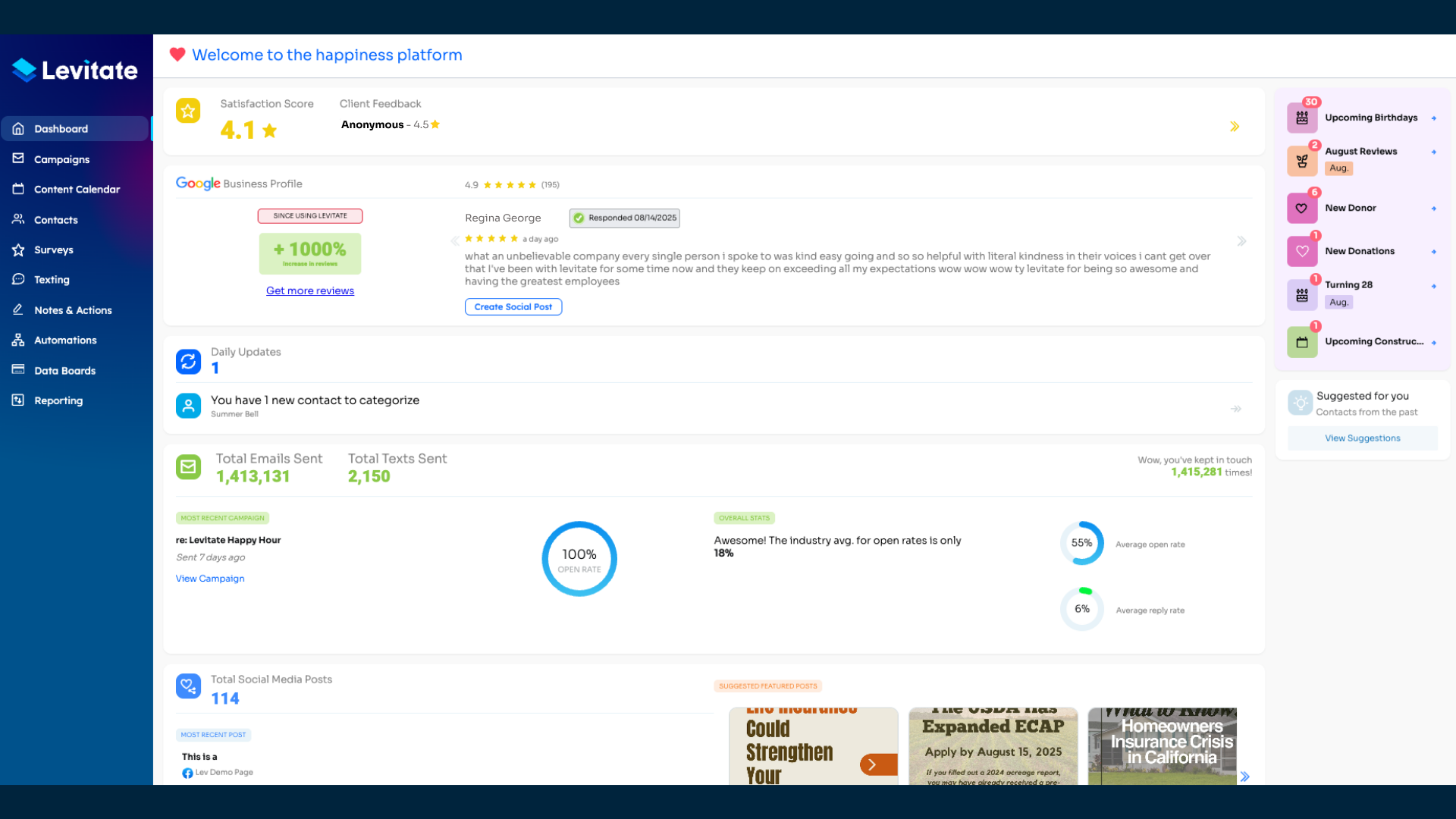This screenshot has width=1456, height=819.
Task: Expand August Reviews plus indicator
Action: tap(1434, 152)
